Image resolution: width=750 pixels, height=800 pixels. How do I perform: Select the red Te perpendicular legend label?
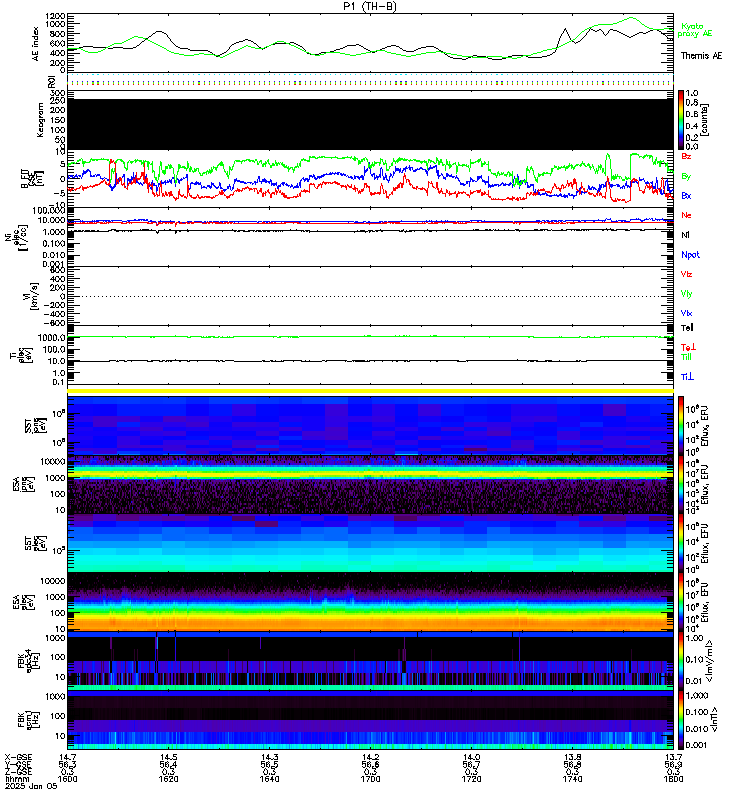(x=688, y=347)
